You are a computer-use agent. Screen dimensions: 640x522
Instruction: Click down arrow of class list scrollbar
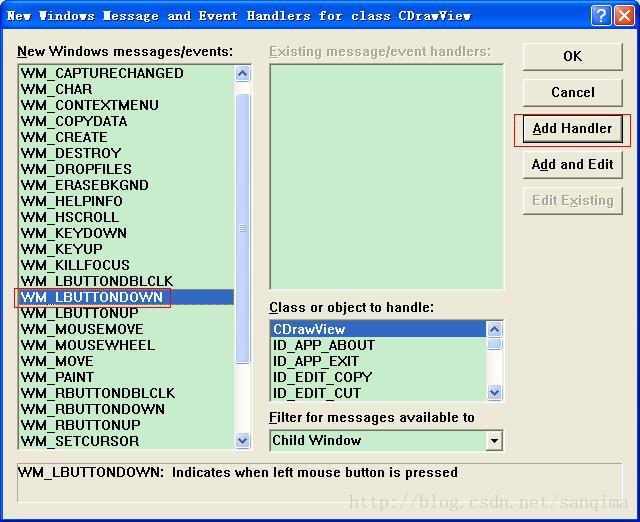click(x=494, y=393)
